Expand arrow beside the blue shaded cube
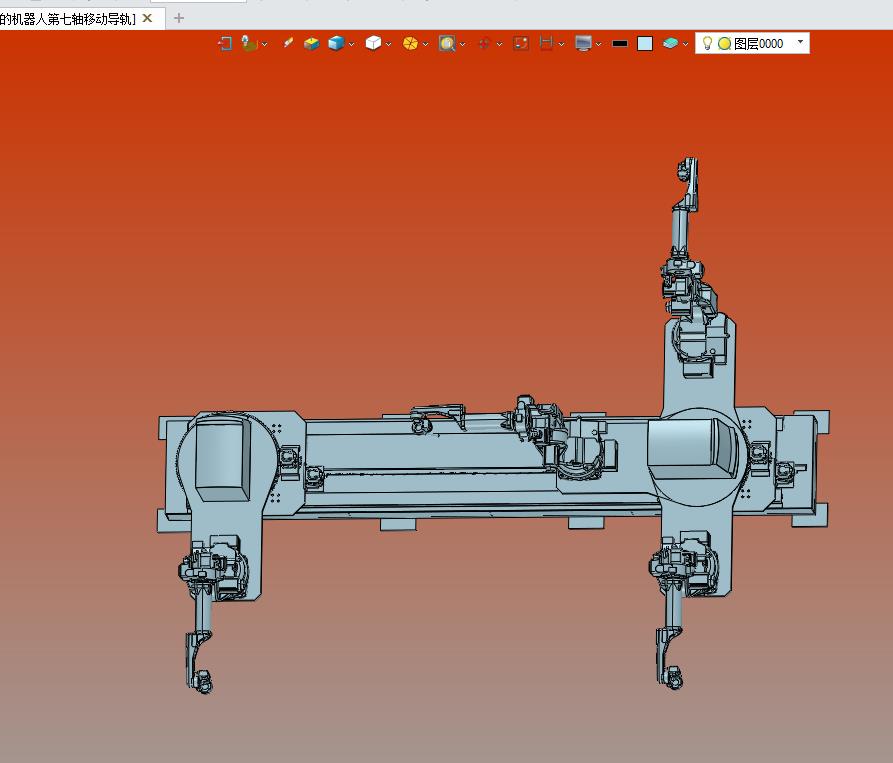 click(352, 44)
